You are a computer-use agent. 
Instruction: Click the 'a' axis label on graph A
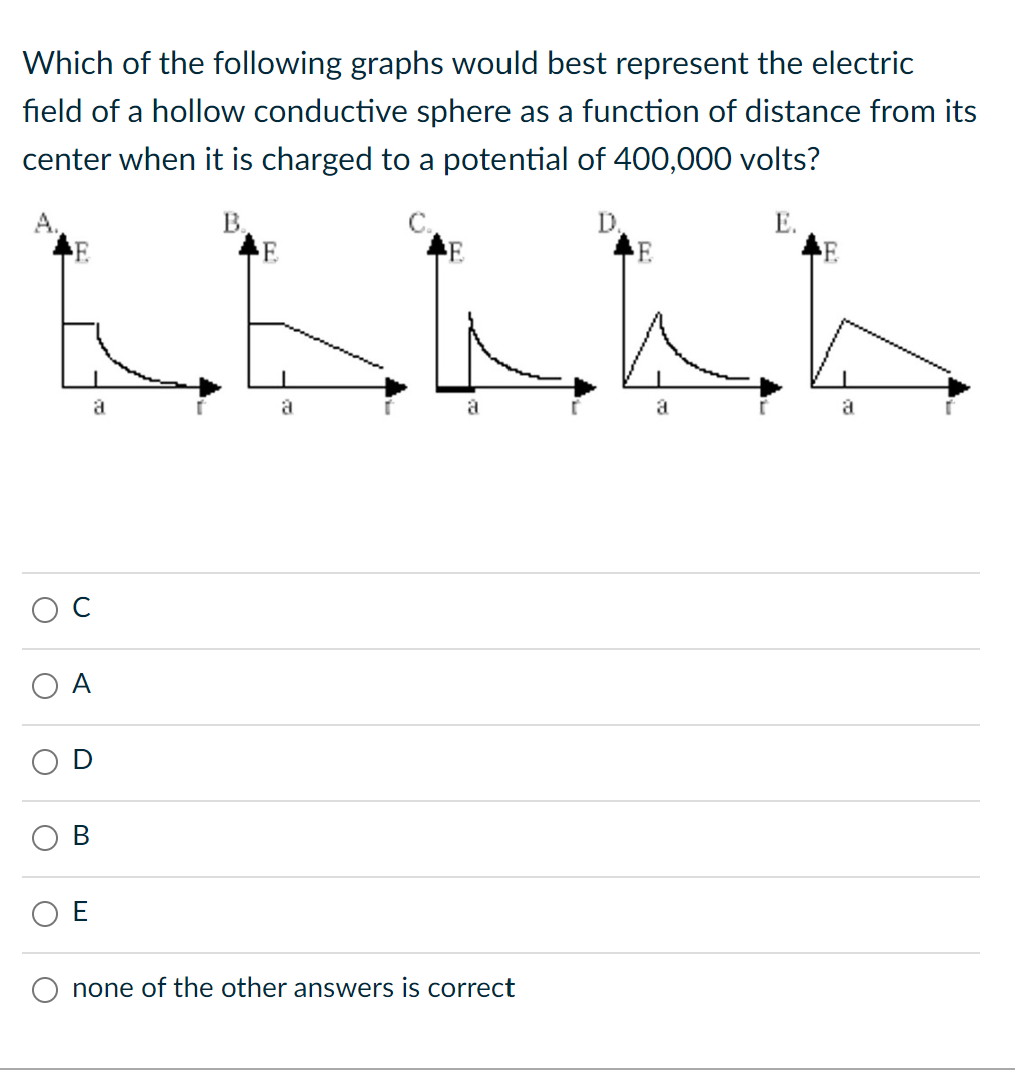(98, 404)
